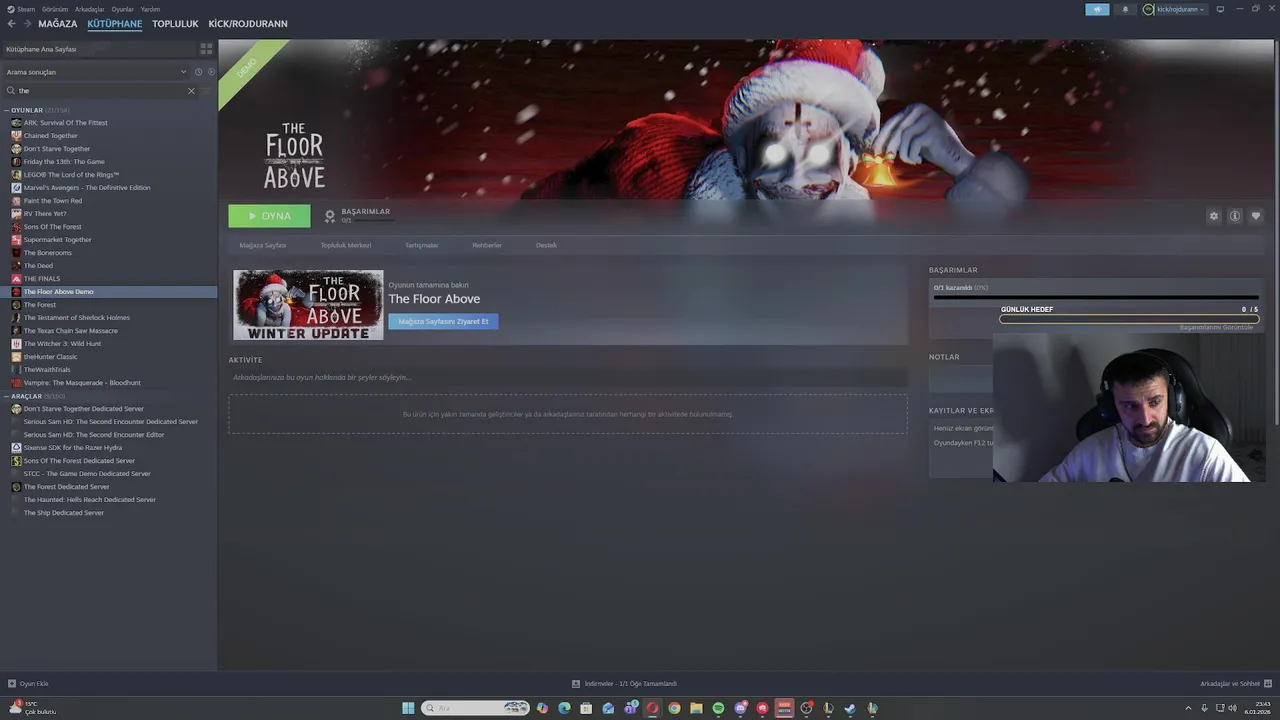This screenshot has width=1280, height=720.
Task: Open the notifications bell
Action: pos(1125,9)
